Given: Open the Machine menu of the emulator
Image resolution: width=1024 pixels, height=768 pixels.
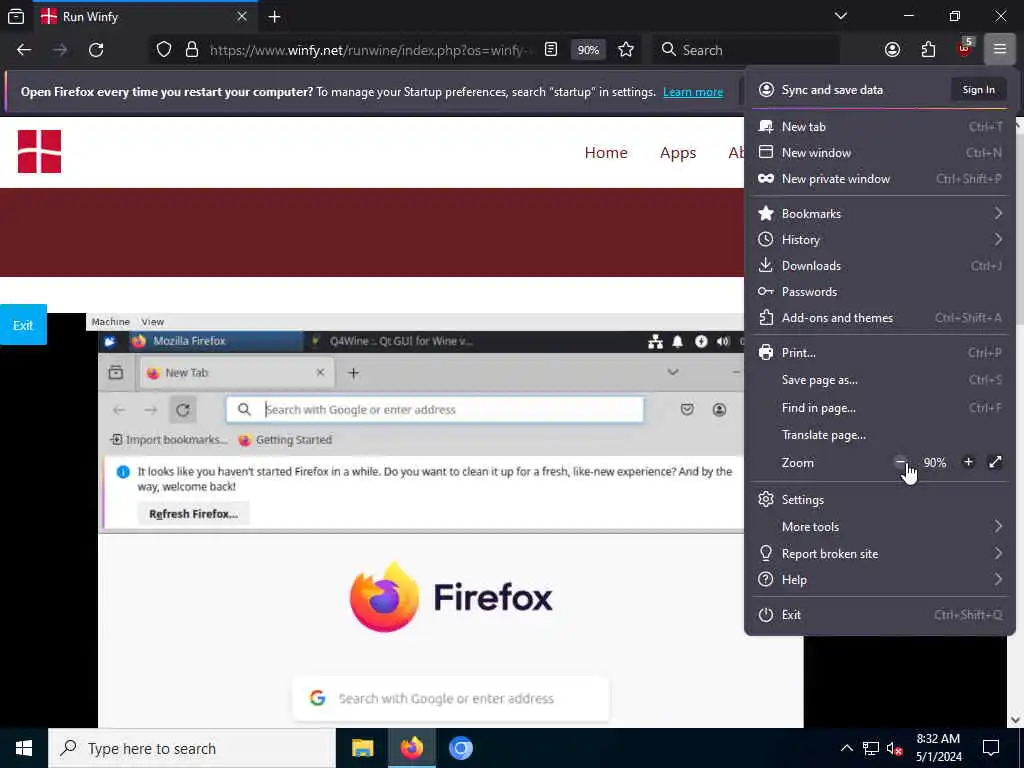Looking at the screenshot, I should pos(110,322).
